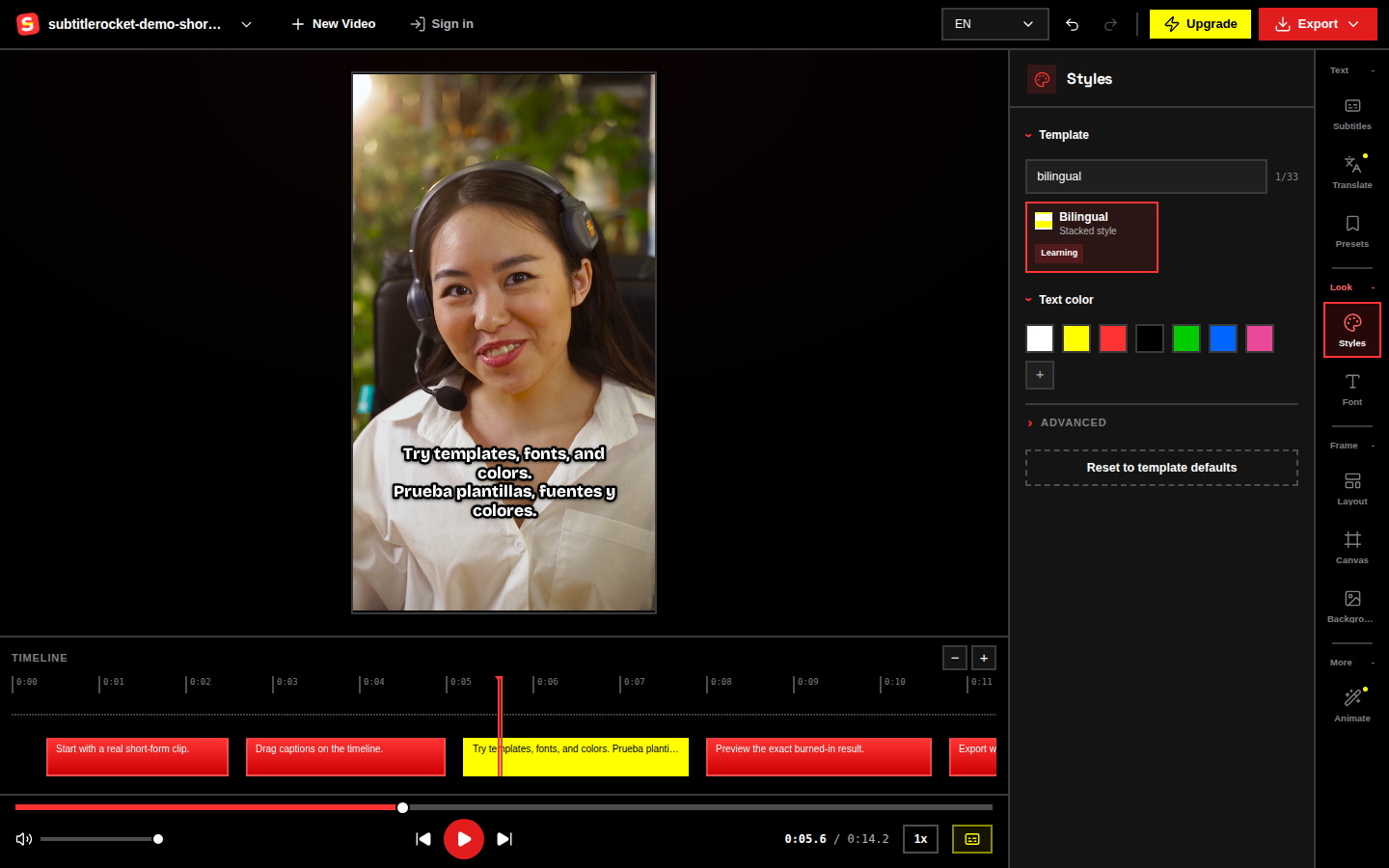Pick the pink text color
Image resolution: width=1389 pixels, height=868 pixels.
pyautogui.click(x=1260, y=339)
